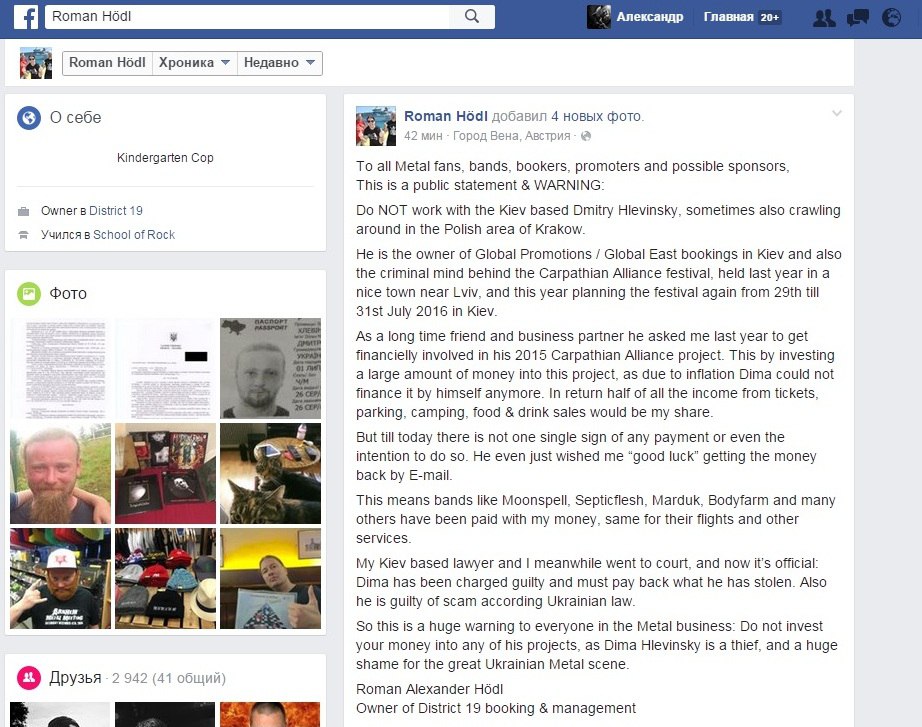Open the friend requests icon

824,18
